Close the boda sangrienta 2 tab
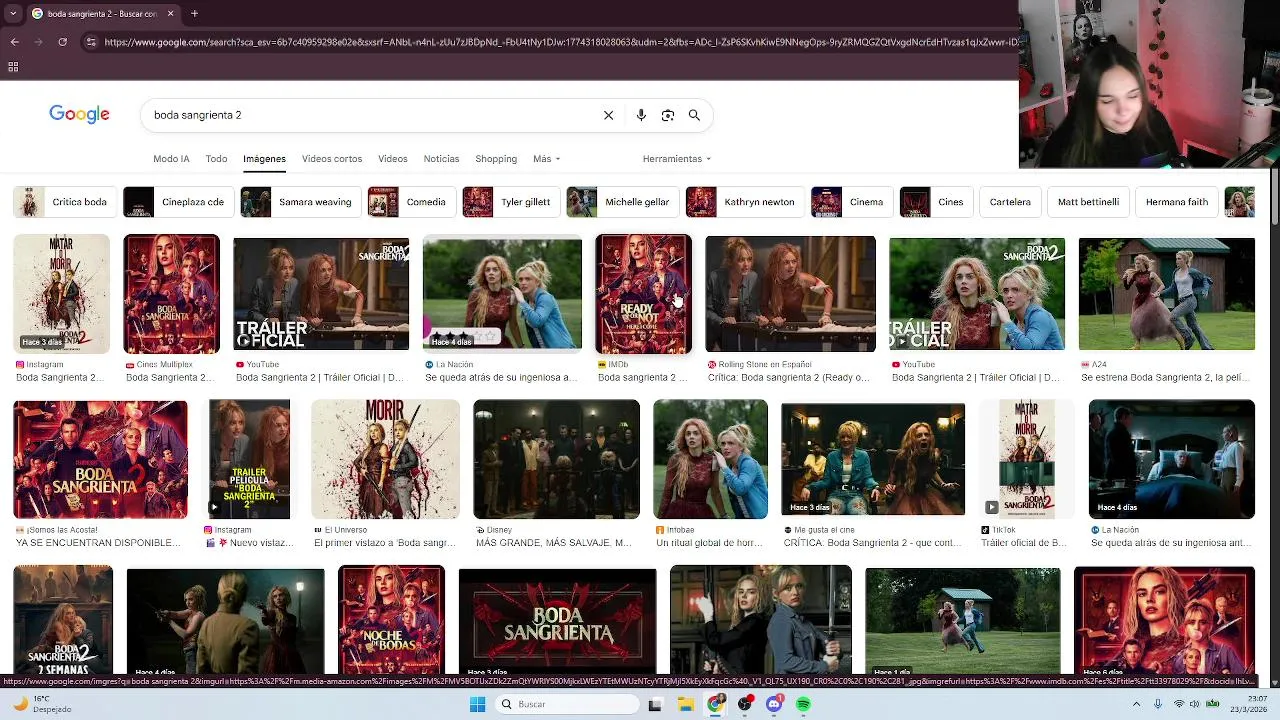Screen dimensions: 1280x720 170,13
